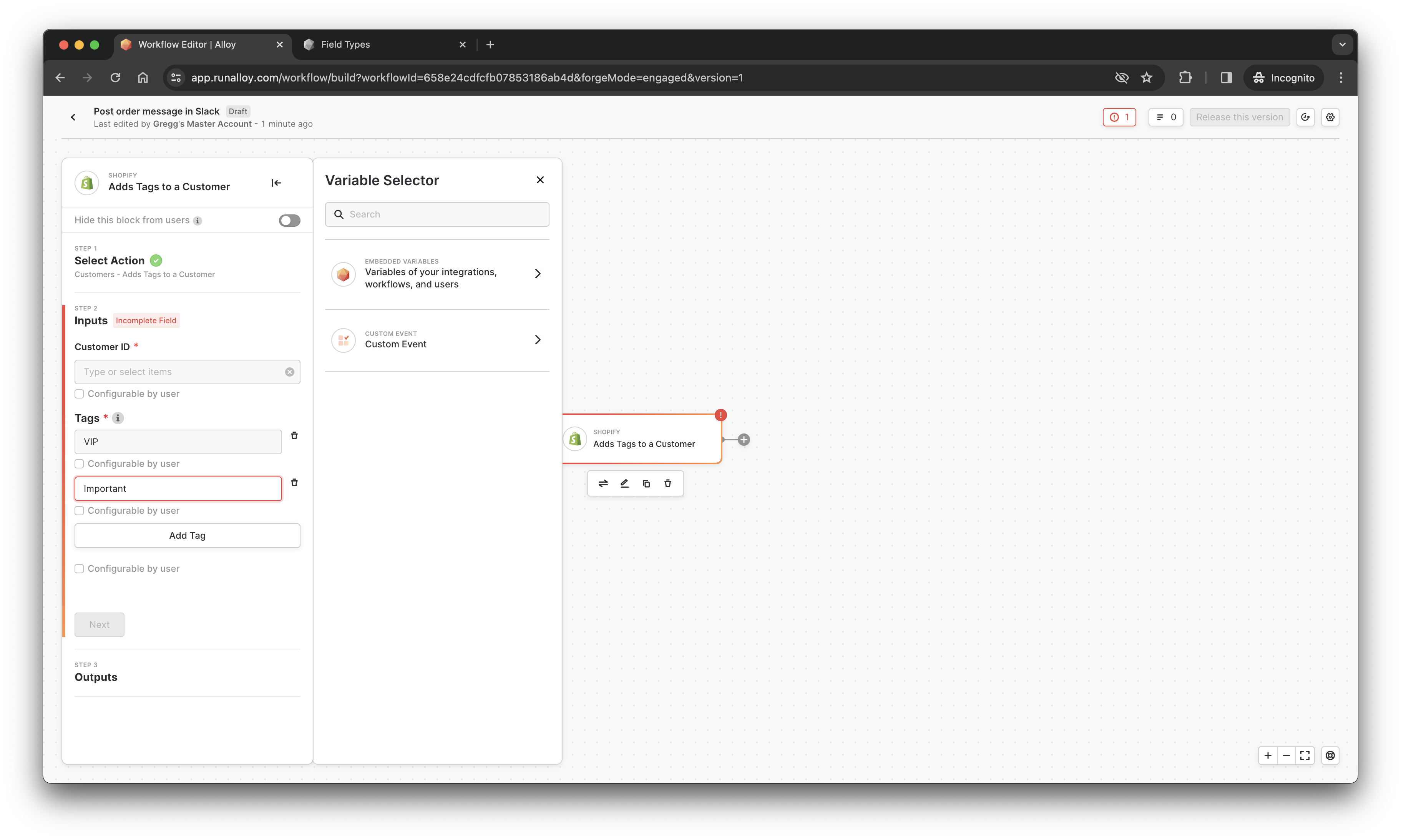1401x840 pixels.
Task: Click the Important tag field
Action: click(178, 488)
